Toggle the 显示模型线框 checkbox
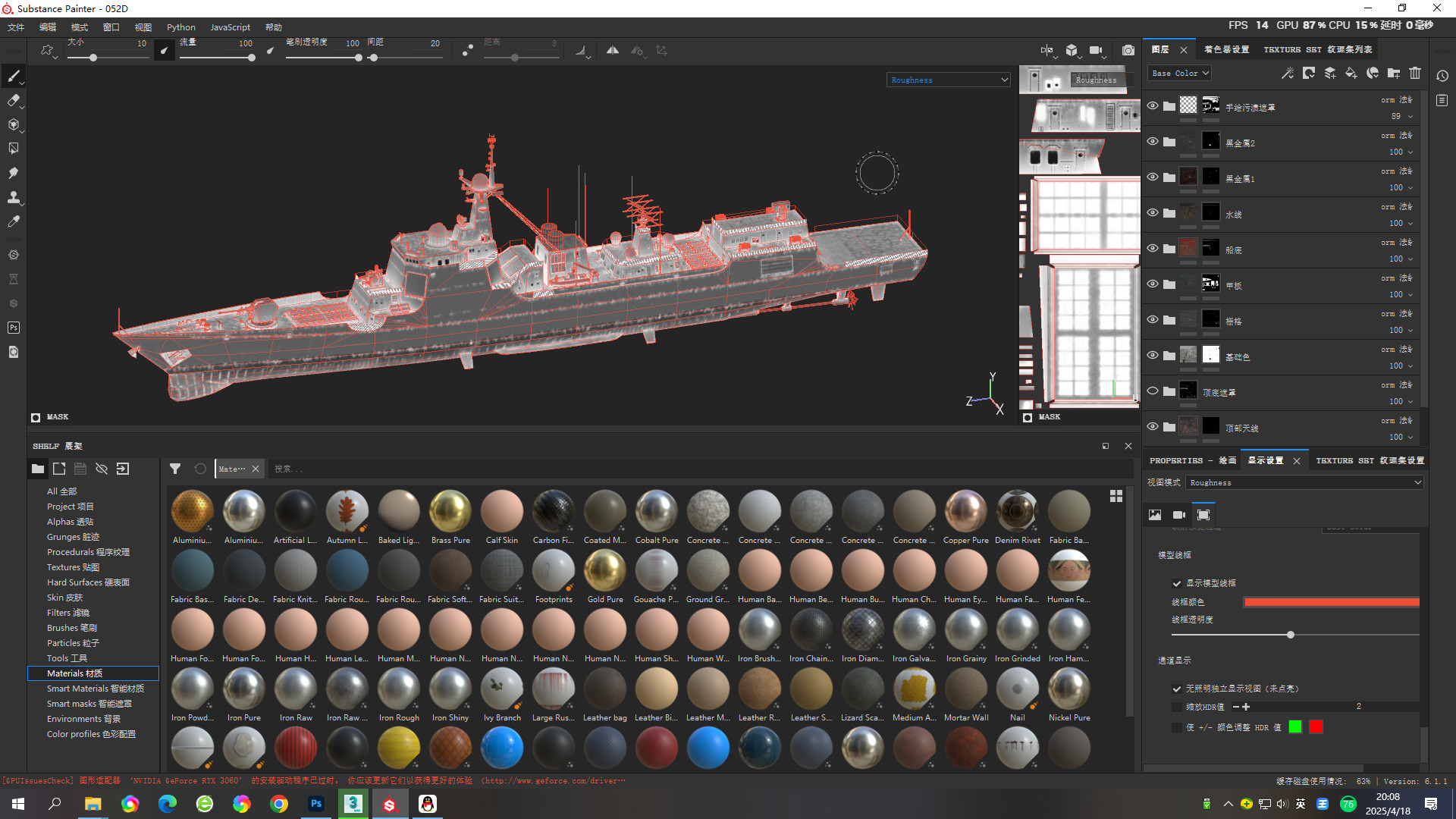 pyautogui.click(x=1177, y=583)
